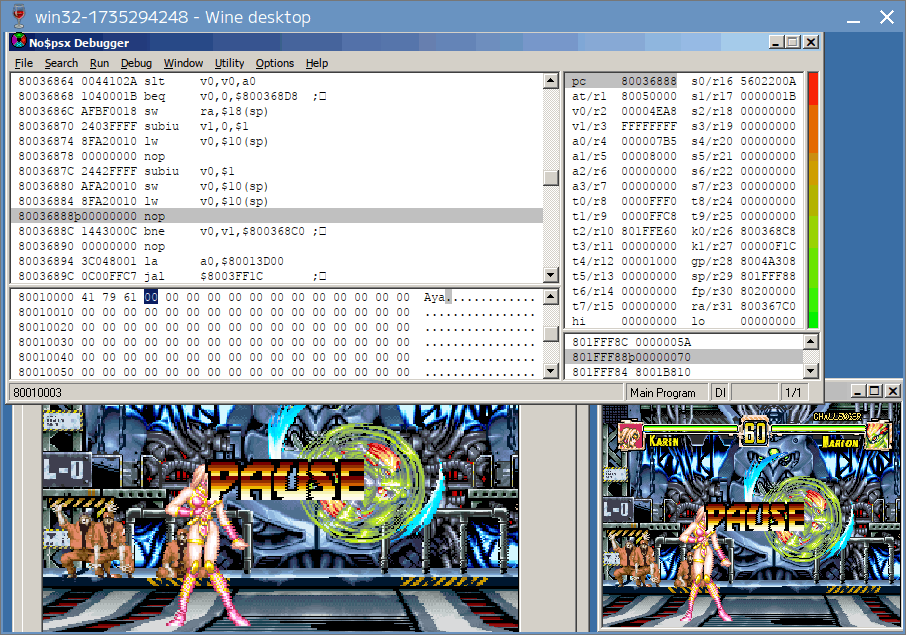The width and height of the screenshot is (906, 635).
Task: Open the Window menu
Action: (183, 63)
